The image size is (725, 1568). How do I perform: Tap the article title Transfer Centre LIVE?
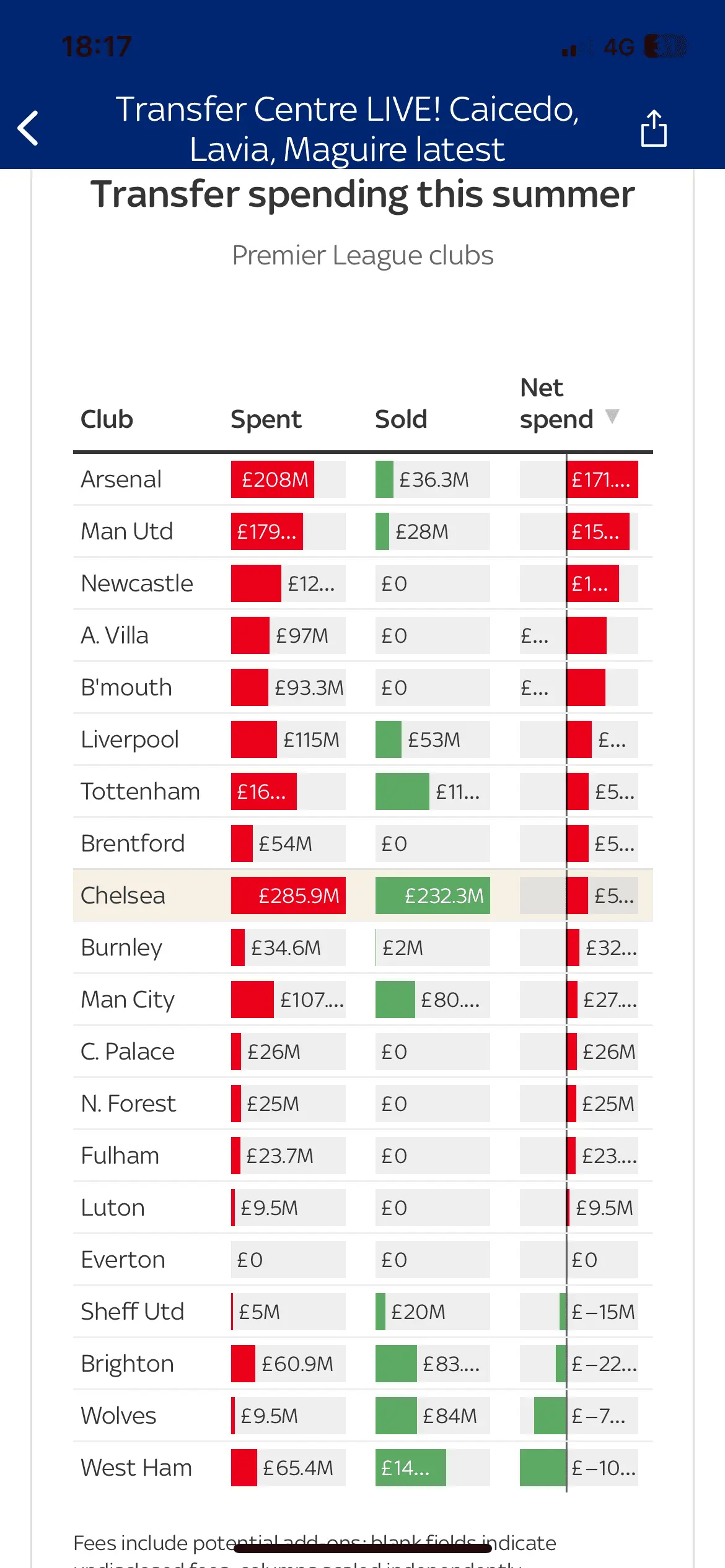(347, 129)
